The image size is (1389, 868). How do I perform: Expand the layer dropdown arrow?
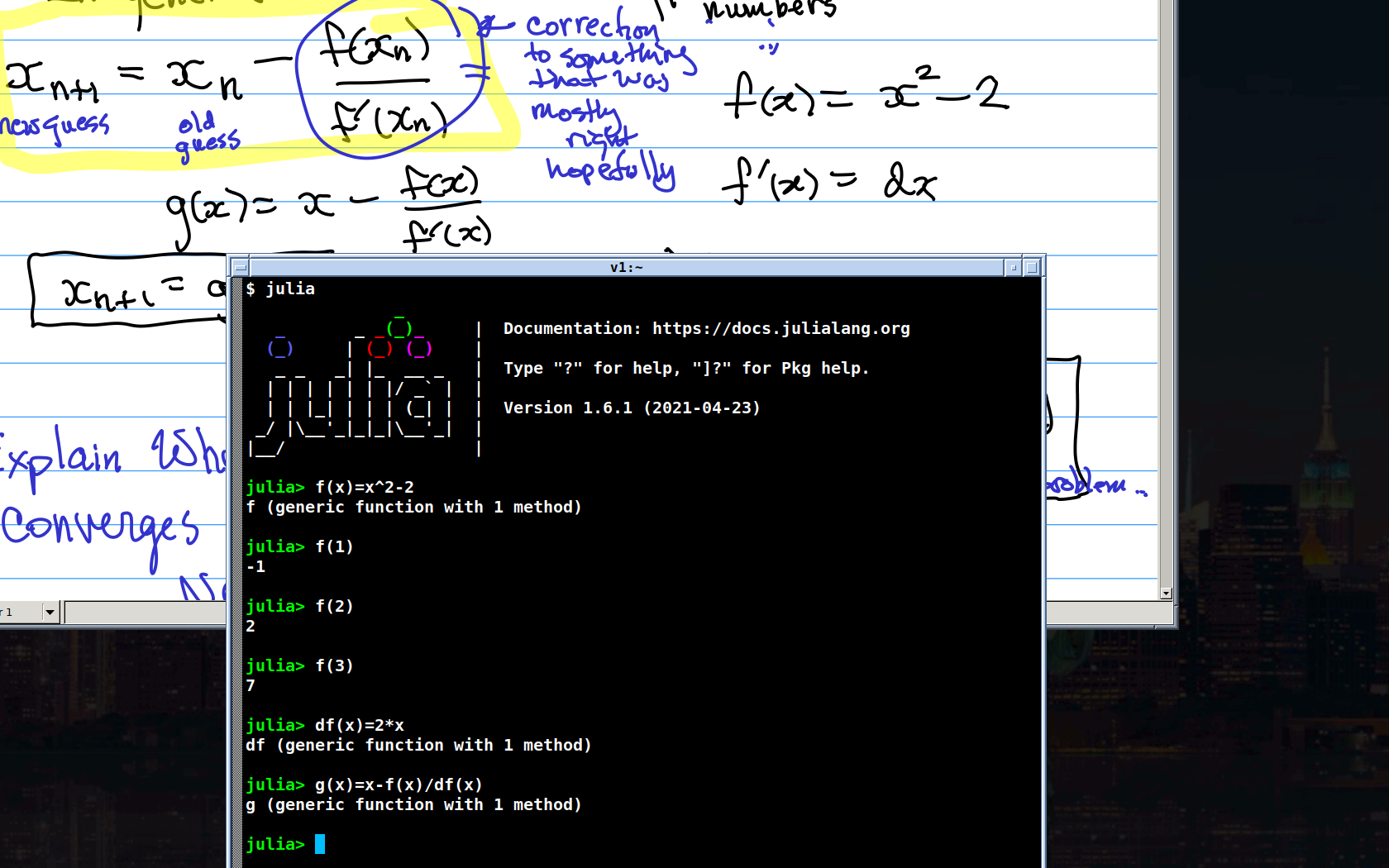pyautogui.click(x=50, y=613)
